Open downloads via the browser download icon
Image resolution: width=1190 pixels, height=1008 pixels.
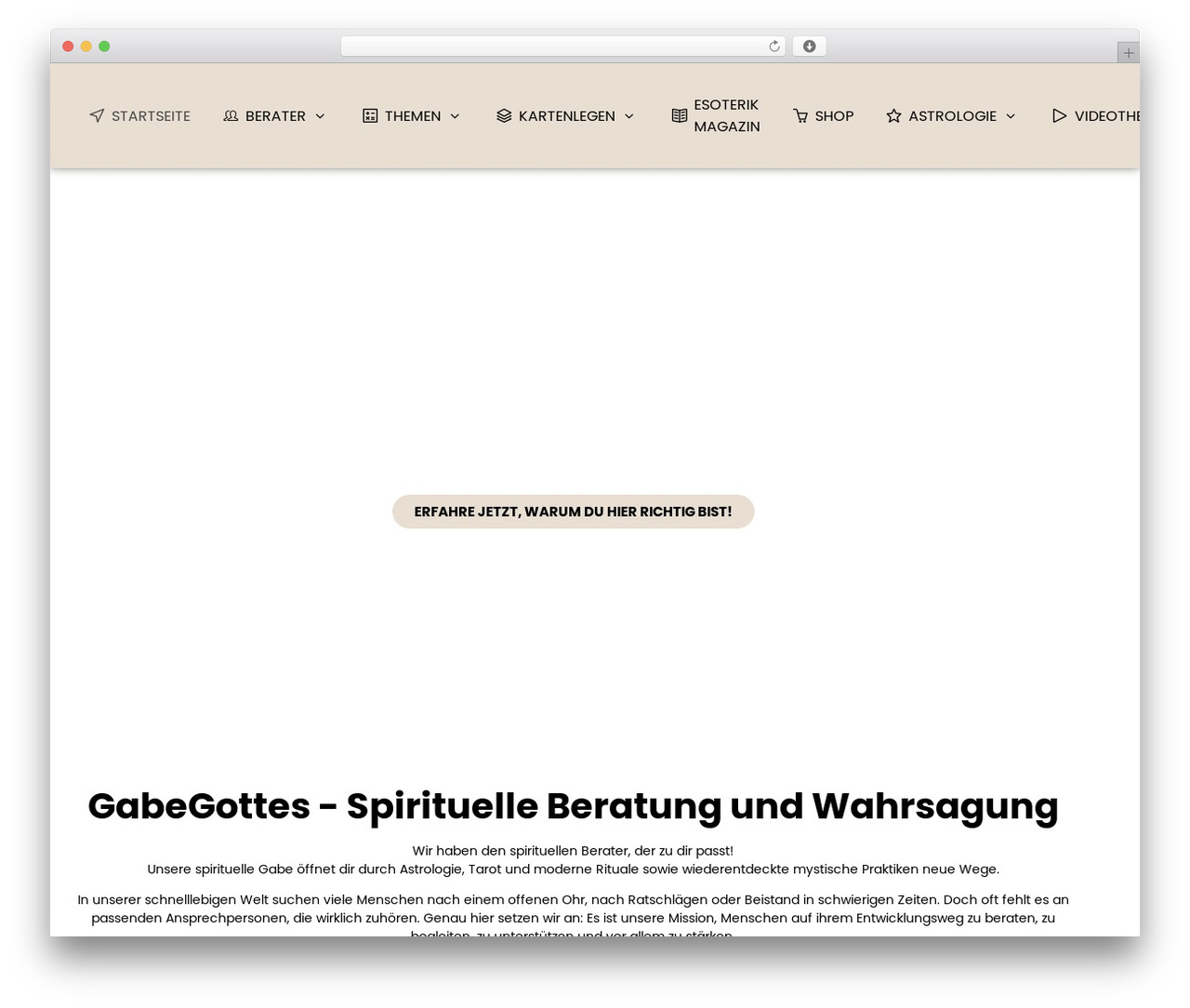pyautogui.click(x=809, y=46)
